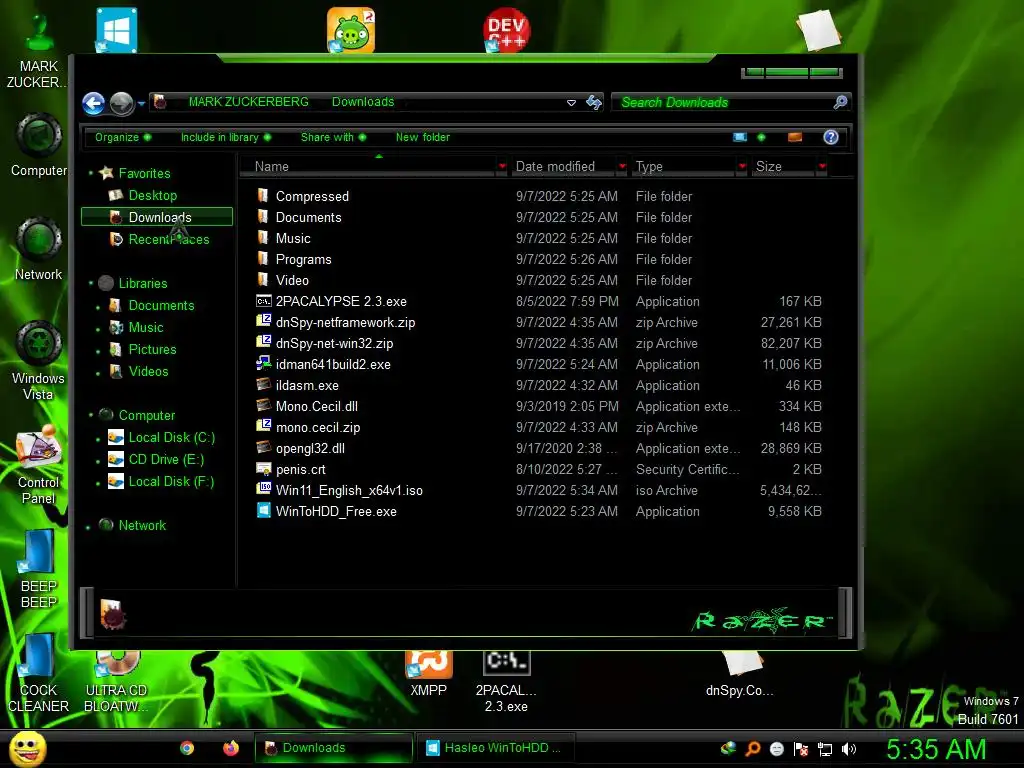Open Control Panel desktop icon
The height and width of the screenshot is (768, 1024).
click(39, 465)
